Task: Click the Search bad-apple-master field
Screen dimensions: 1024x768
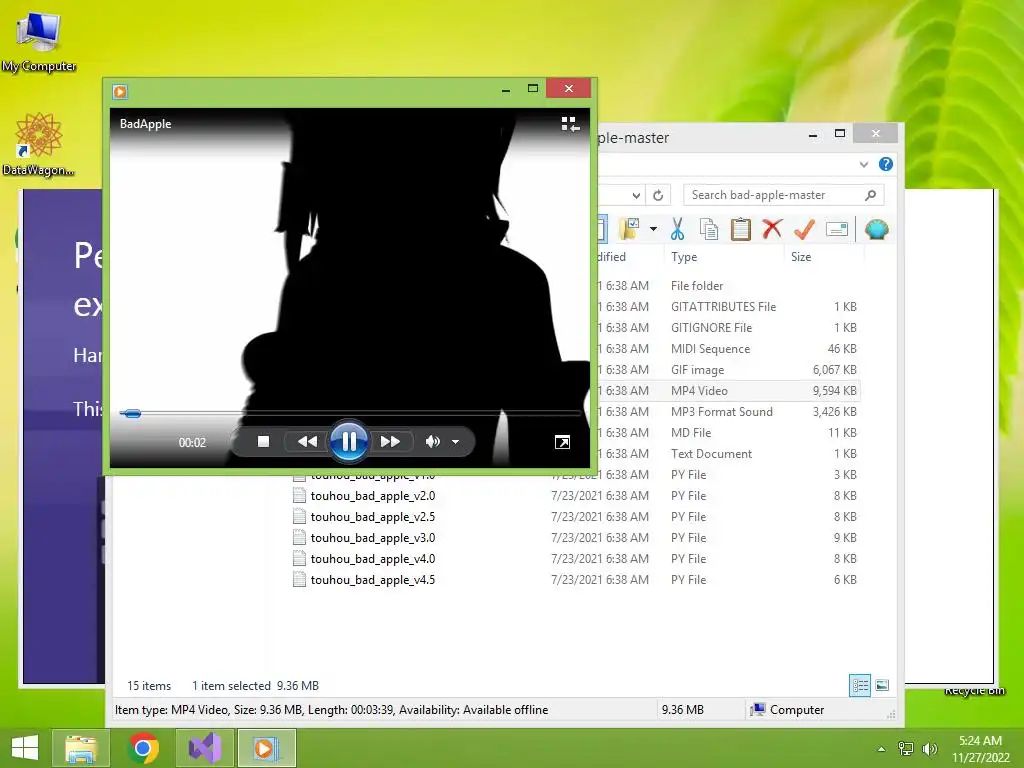Action: 784,195
